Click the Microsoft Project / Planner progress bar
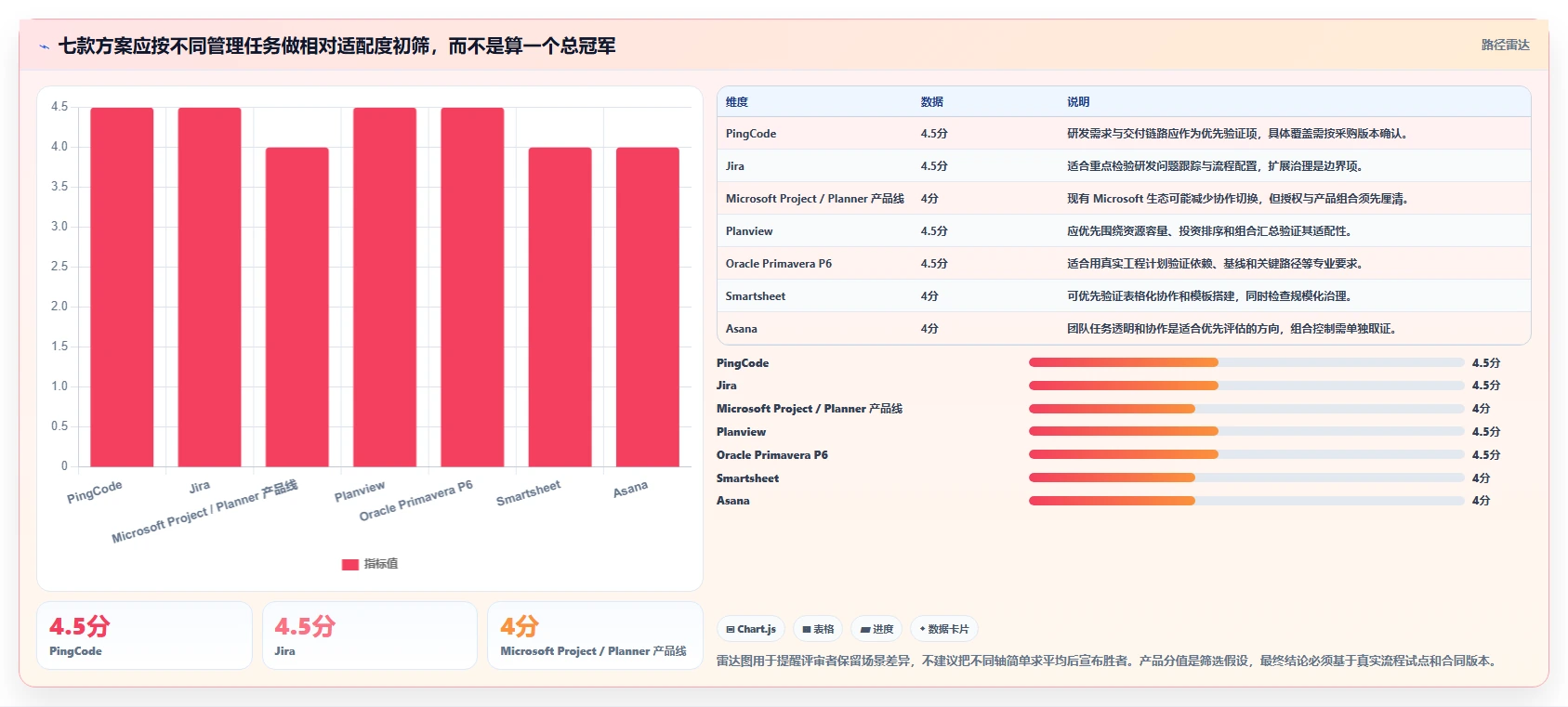Image resolution: width=1568 pixels, height=707 pixels. pos(1246,409)
